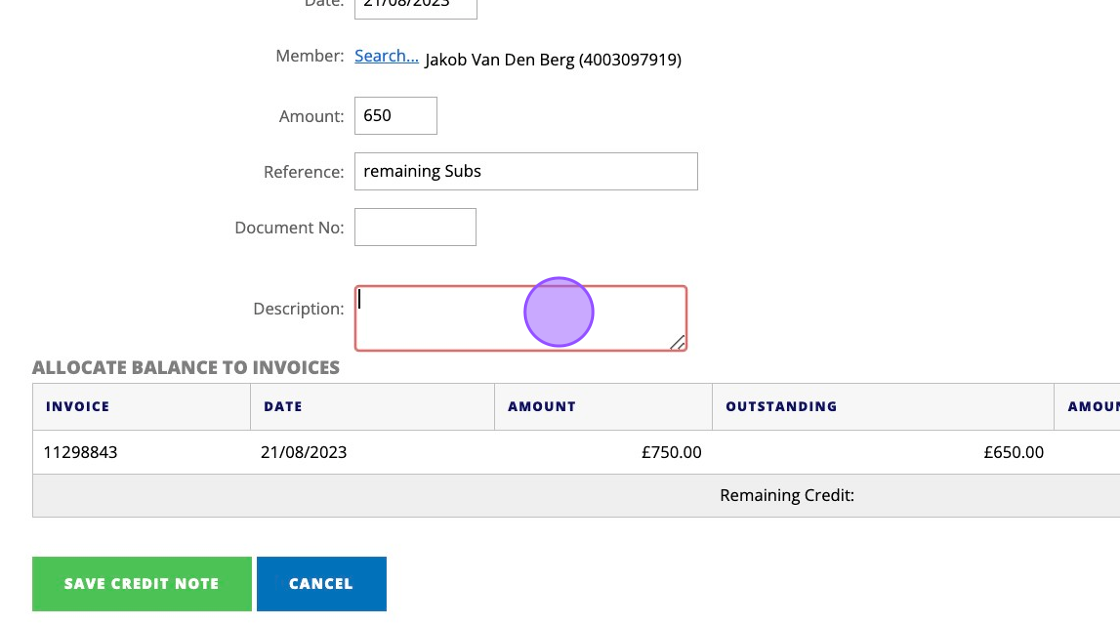Select invoice number 11298843 cell
The height and width of the screenshot is (626, 1120).
(x=80, y=452)
